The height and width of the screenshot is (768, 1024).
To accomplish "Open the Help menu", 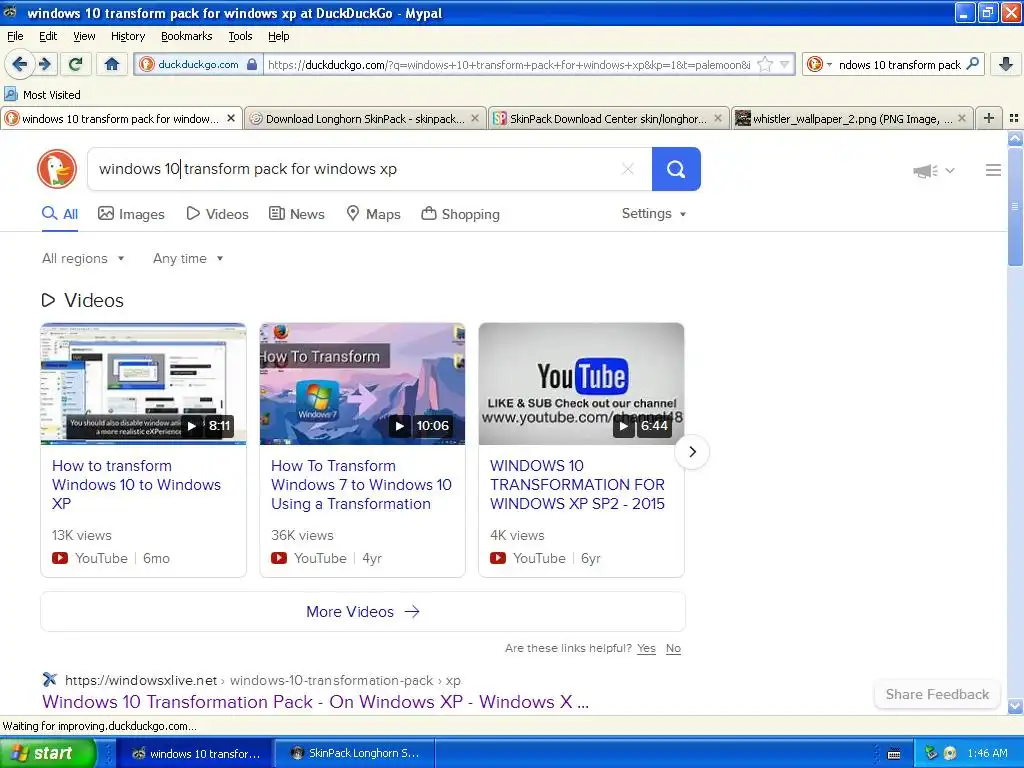I will [x=278, y=36].
